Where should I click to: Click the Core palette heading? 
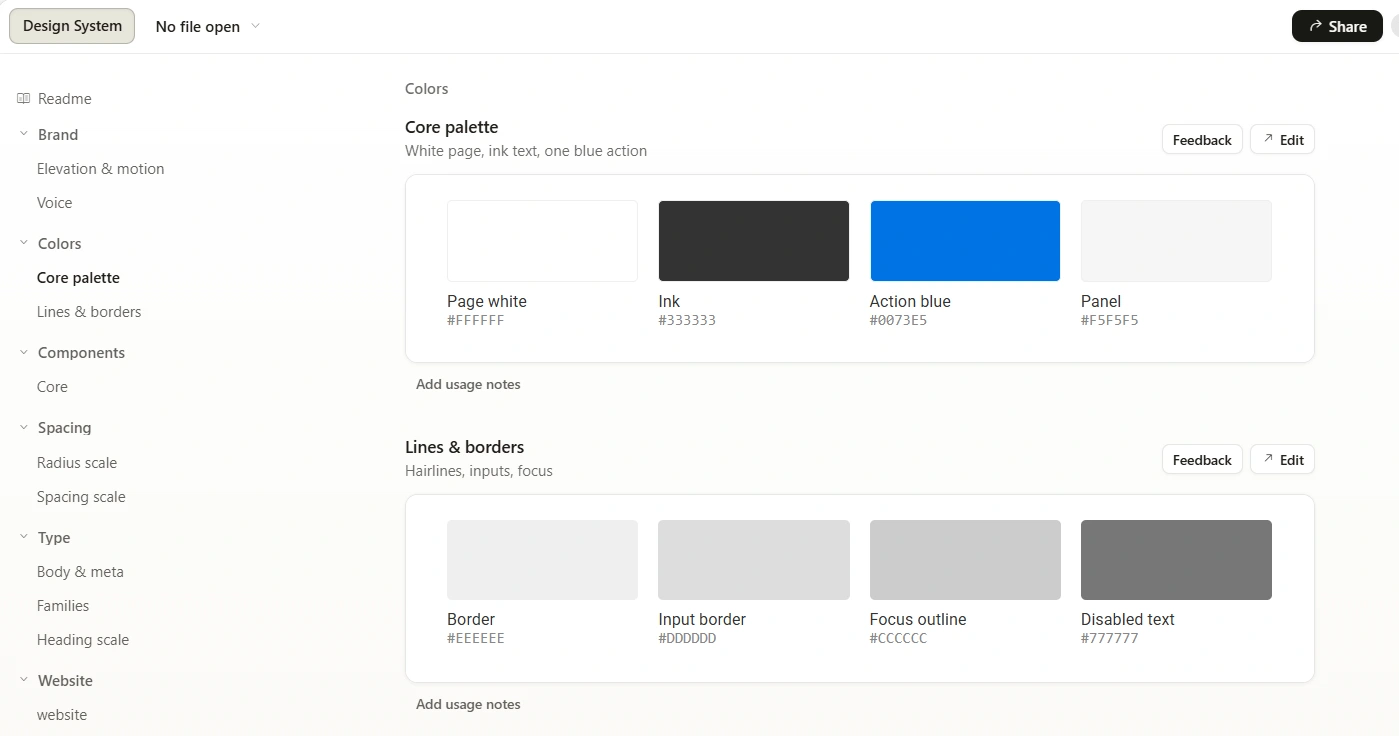[x=451, y=127]
